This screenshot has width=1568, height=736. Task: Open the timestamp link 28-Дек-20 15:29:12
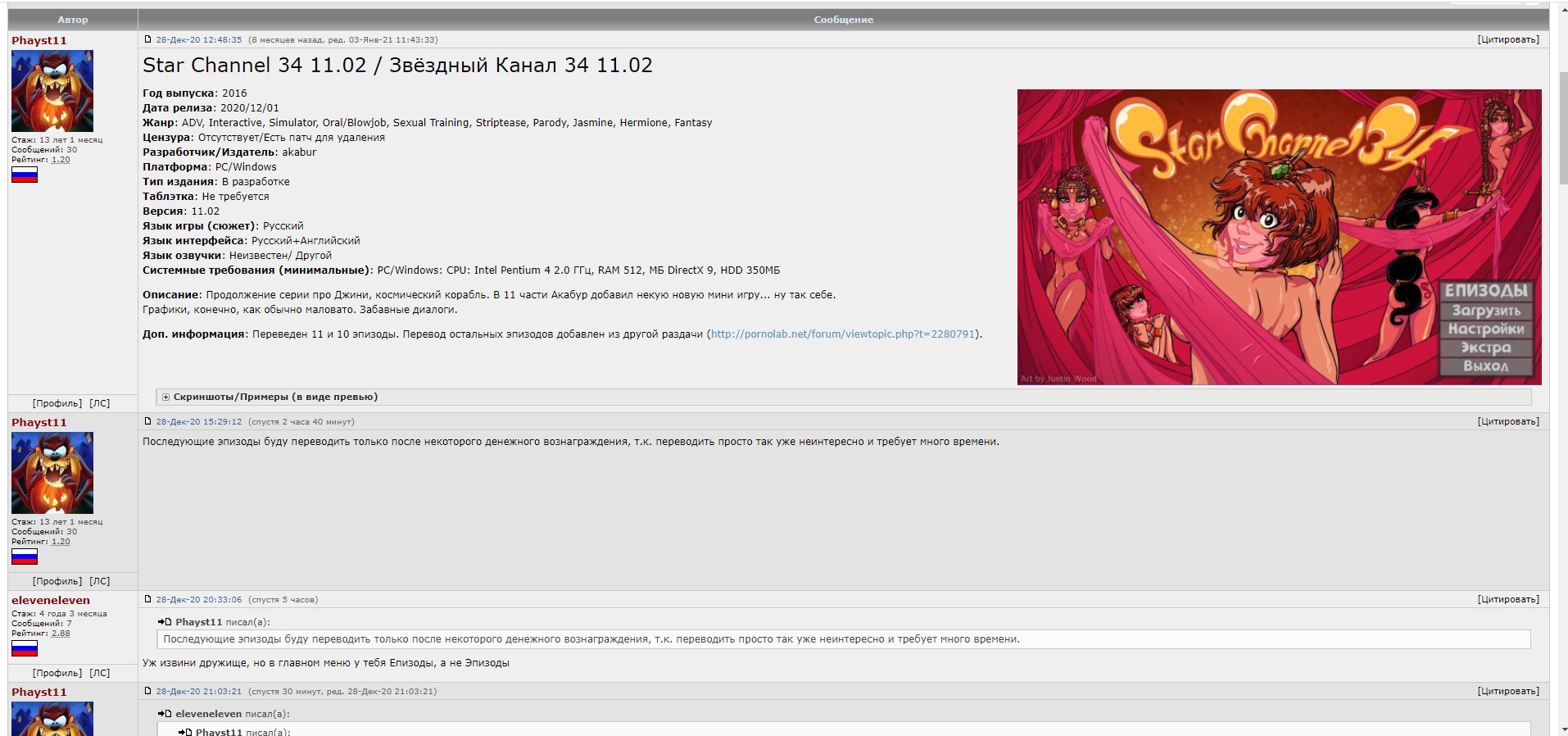tap(199, 421)
